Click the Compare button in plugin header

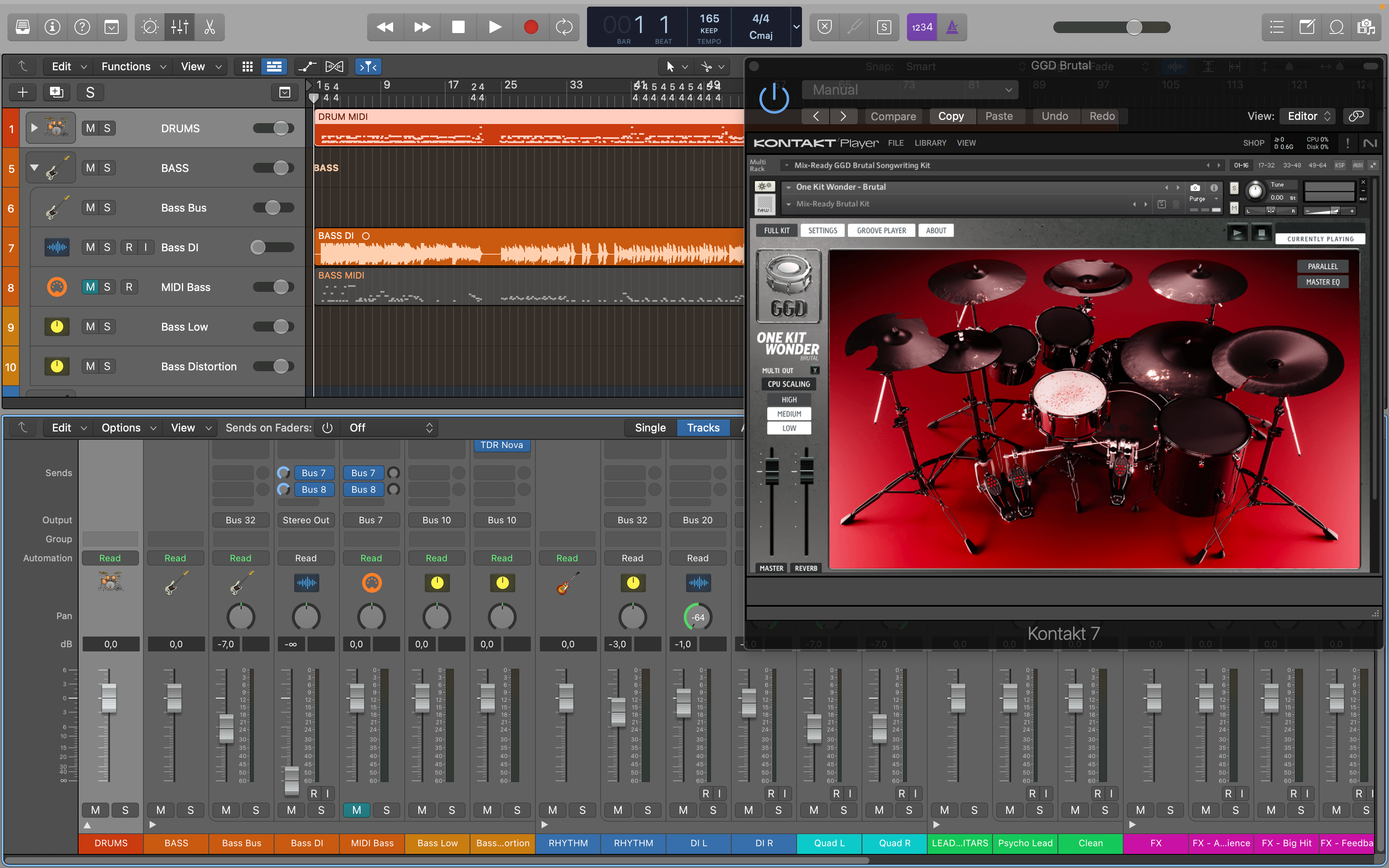[x=893, y=117]
